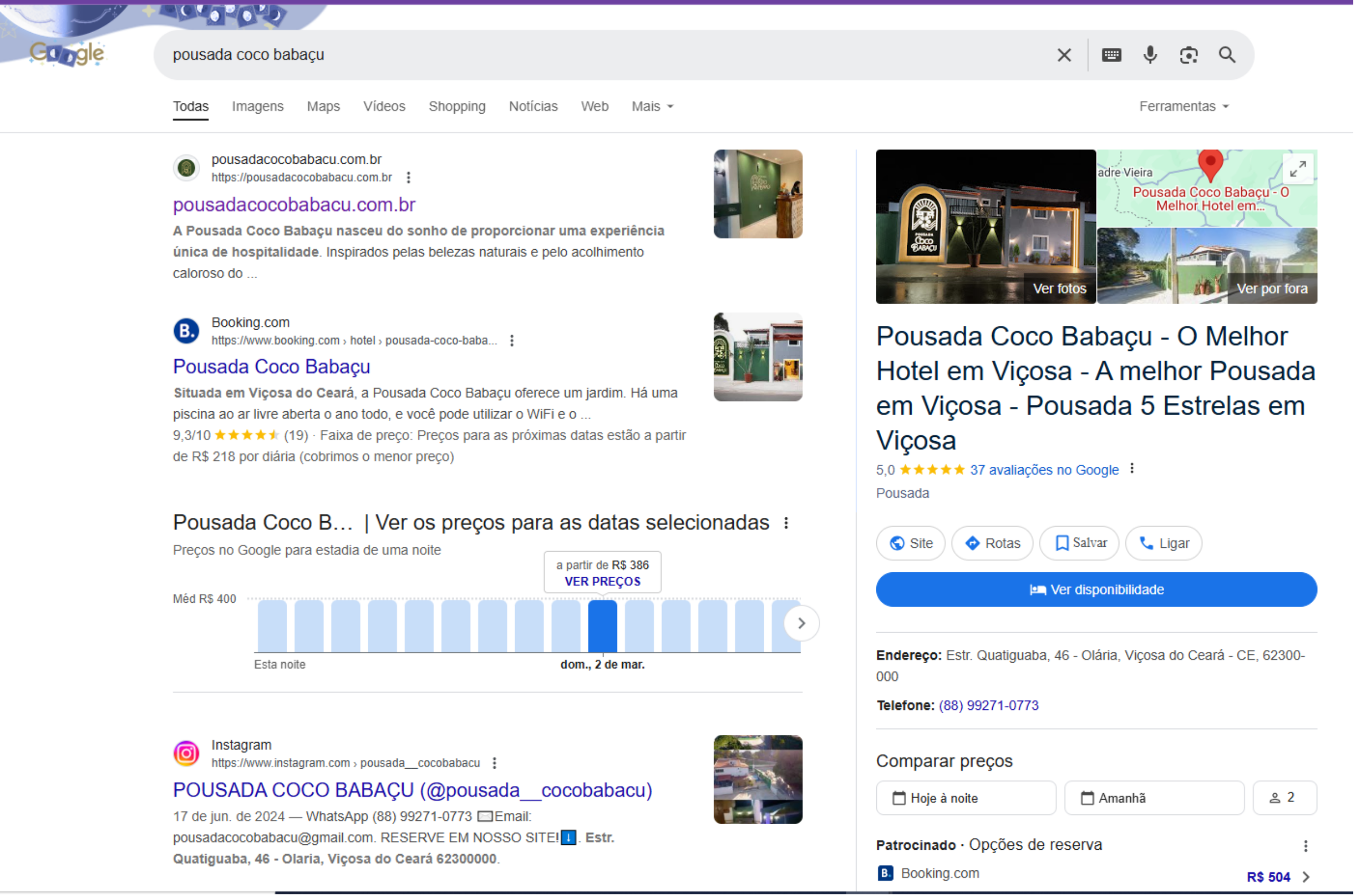Open the Hoje à noite check-in date picker
Image resolution: width=1355 pixels, height=896 pixels.
(966, 798)
